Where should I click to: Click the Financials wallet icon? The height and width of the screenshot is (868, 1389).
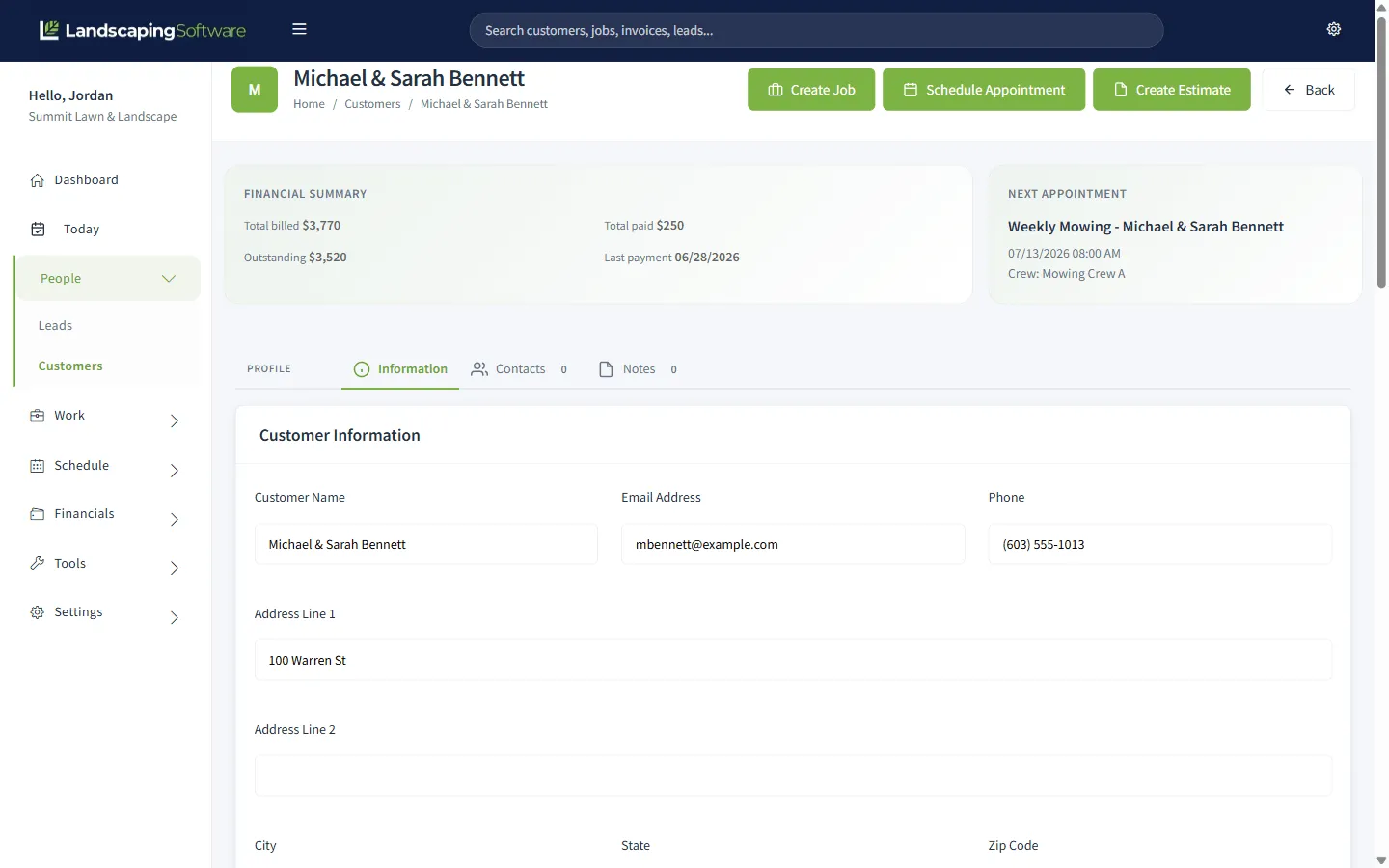[38, 514]
